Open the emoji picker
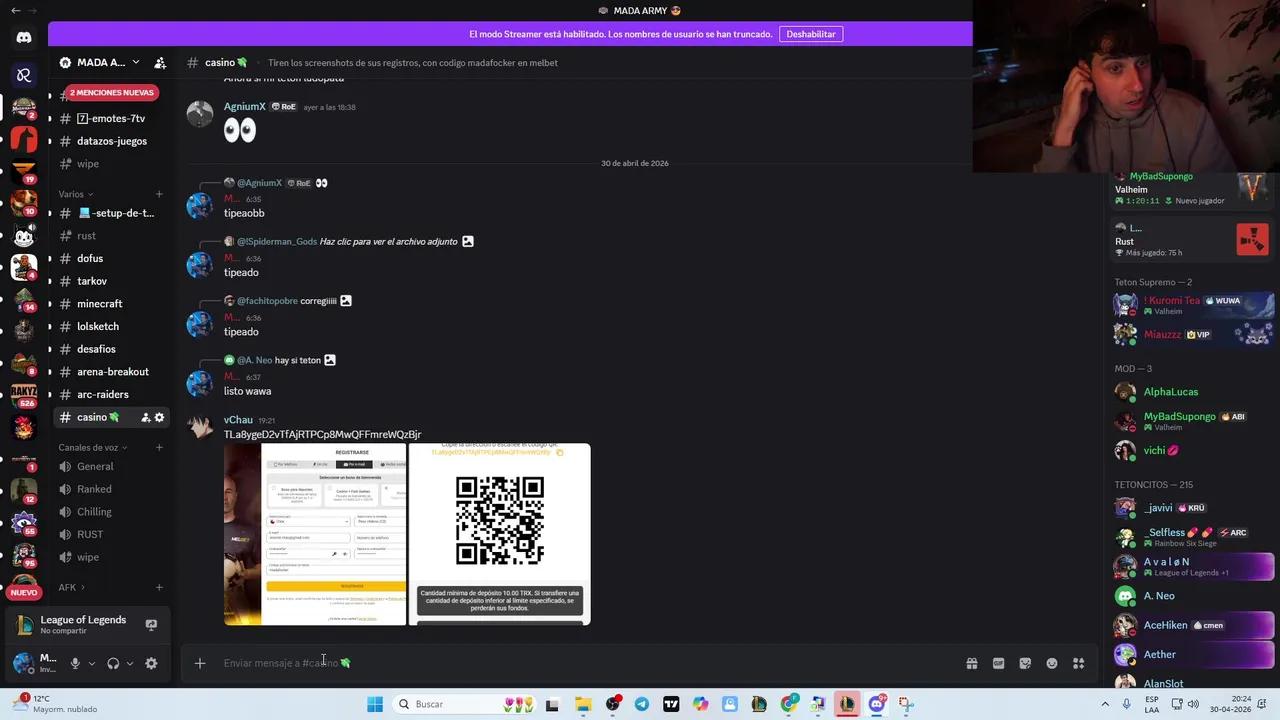 1052,663
